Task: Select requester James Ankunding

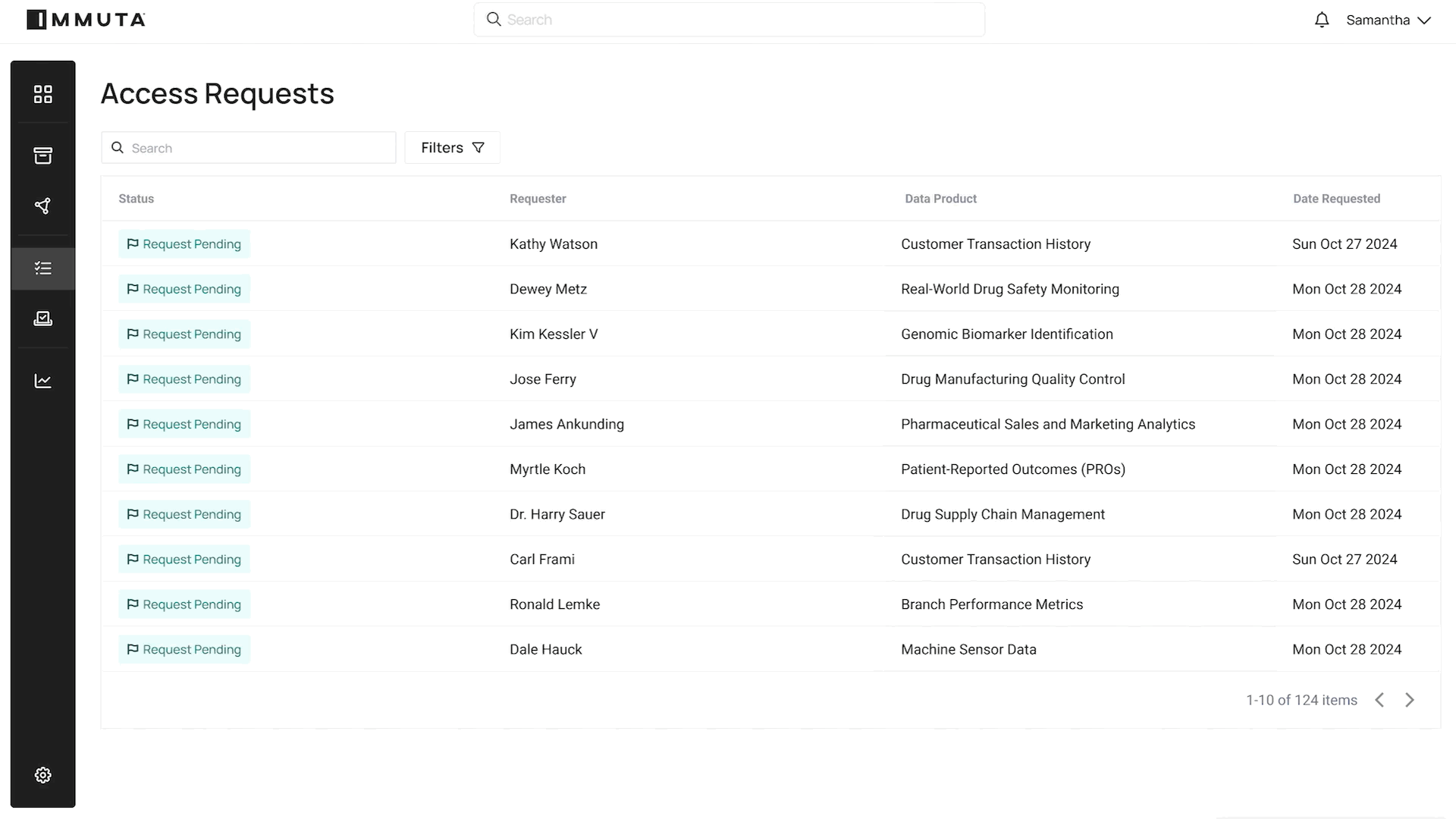Action: coord(566,424)
